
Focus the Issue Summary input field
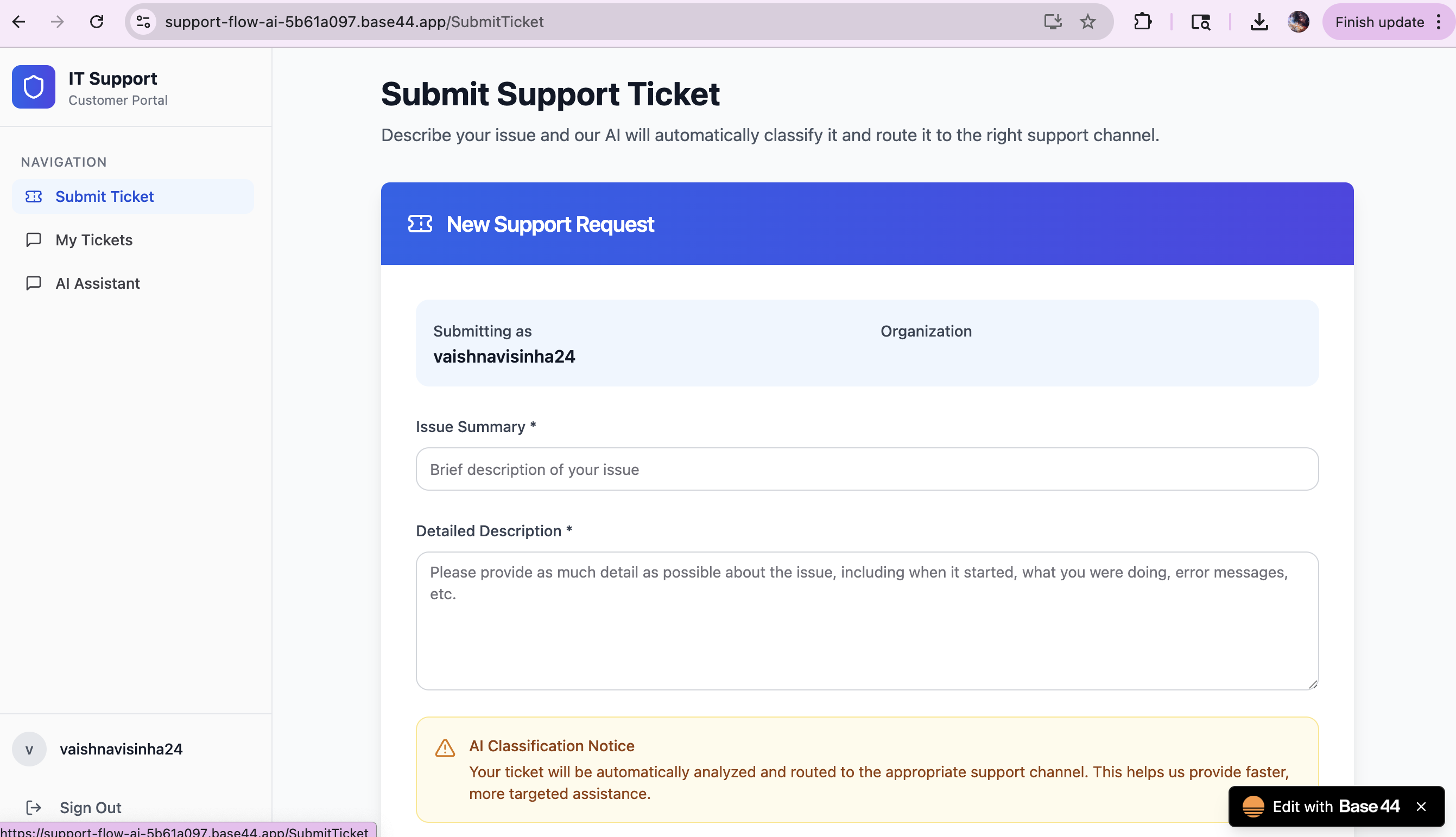pos(866,469)
